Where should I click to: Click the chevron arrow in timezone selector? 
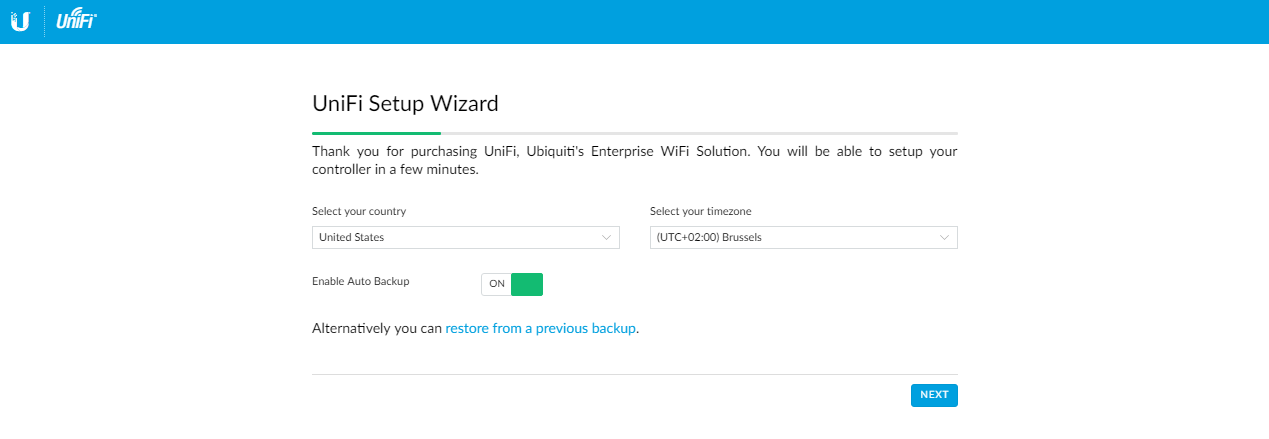945,237
